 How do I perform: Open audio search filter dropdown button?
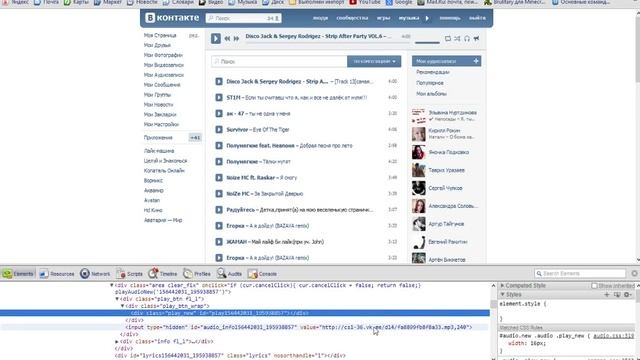[x=374, y=62]
